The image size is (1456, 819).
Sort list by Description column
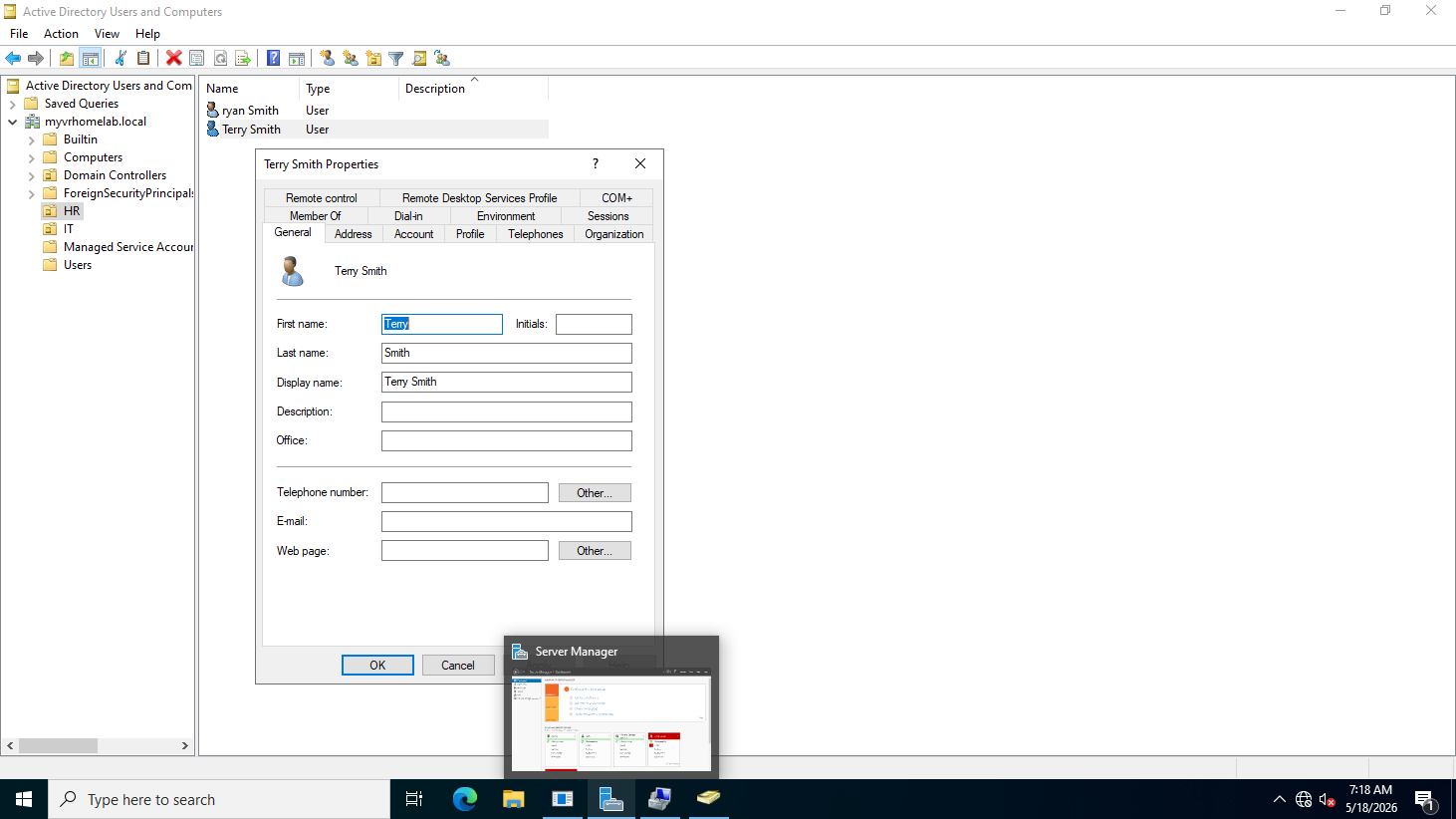[x=473, y=89]
